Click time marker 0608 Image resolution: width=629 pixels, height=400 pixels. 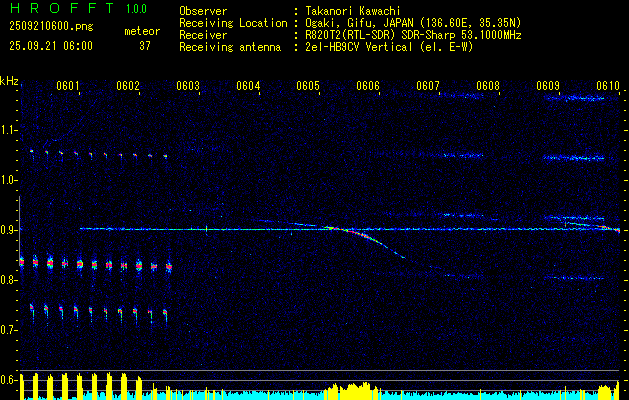[x=488, y=85]
